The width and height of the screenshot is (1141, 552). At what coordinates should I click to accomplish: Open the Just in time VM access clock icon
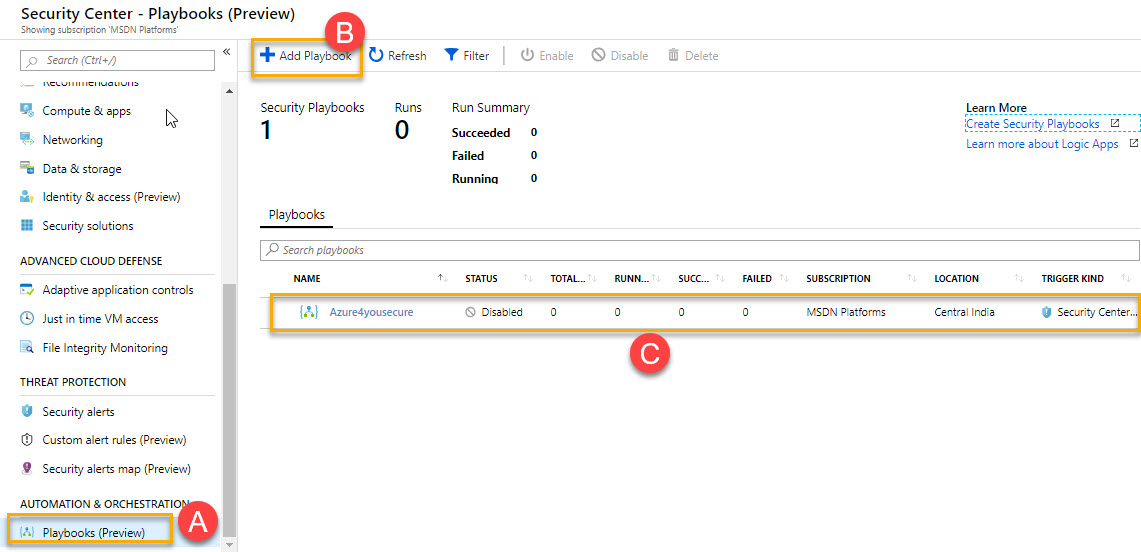27,319
